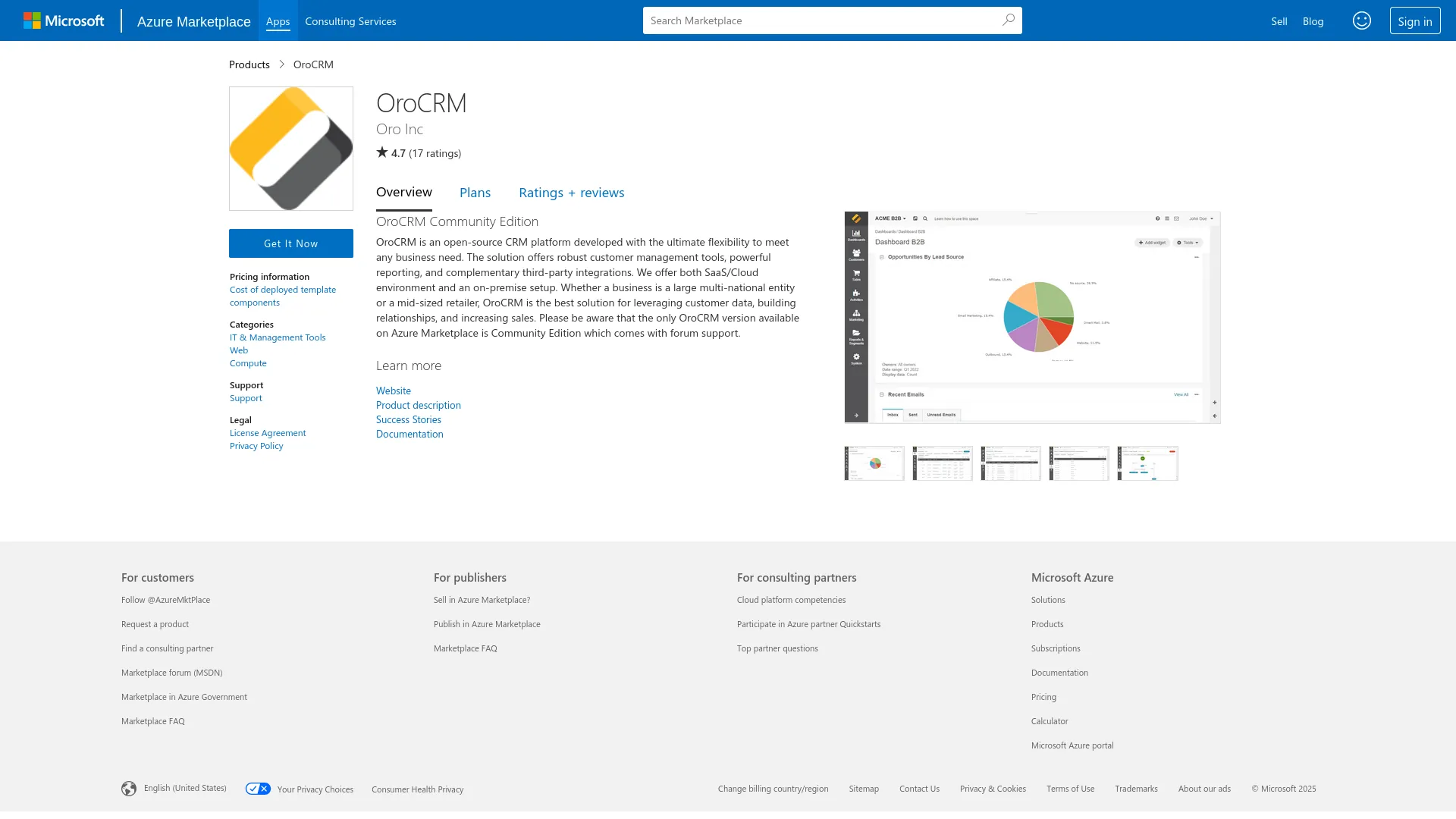The image size is (1456, 819).
Task: Open Subscriptions footer link
Action: click(x=1056, y=648)
